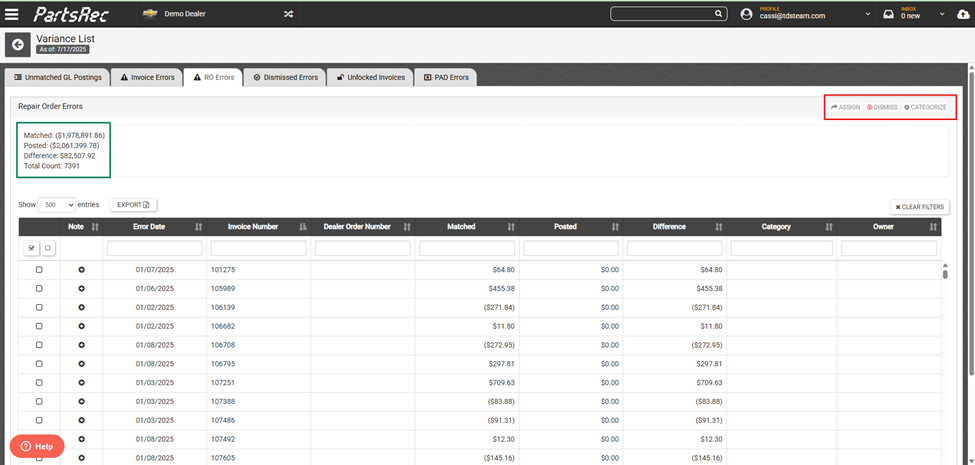Click the shuffle dealer switch icon
Viewport: 975px width, 465px height.
(x=289, y=14)
